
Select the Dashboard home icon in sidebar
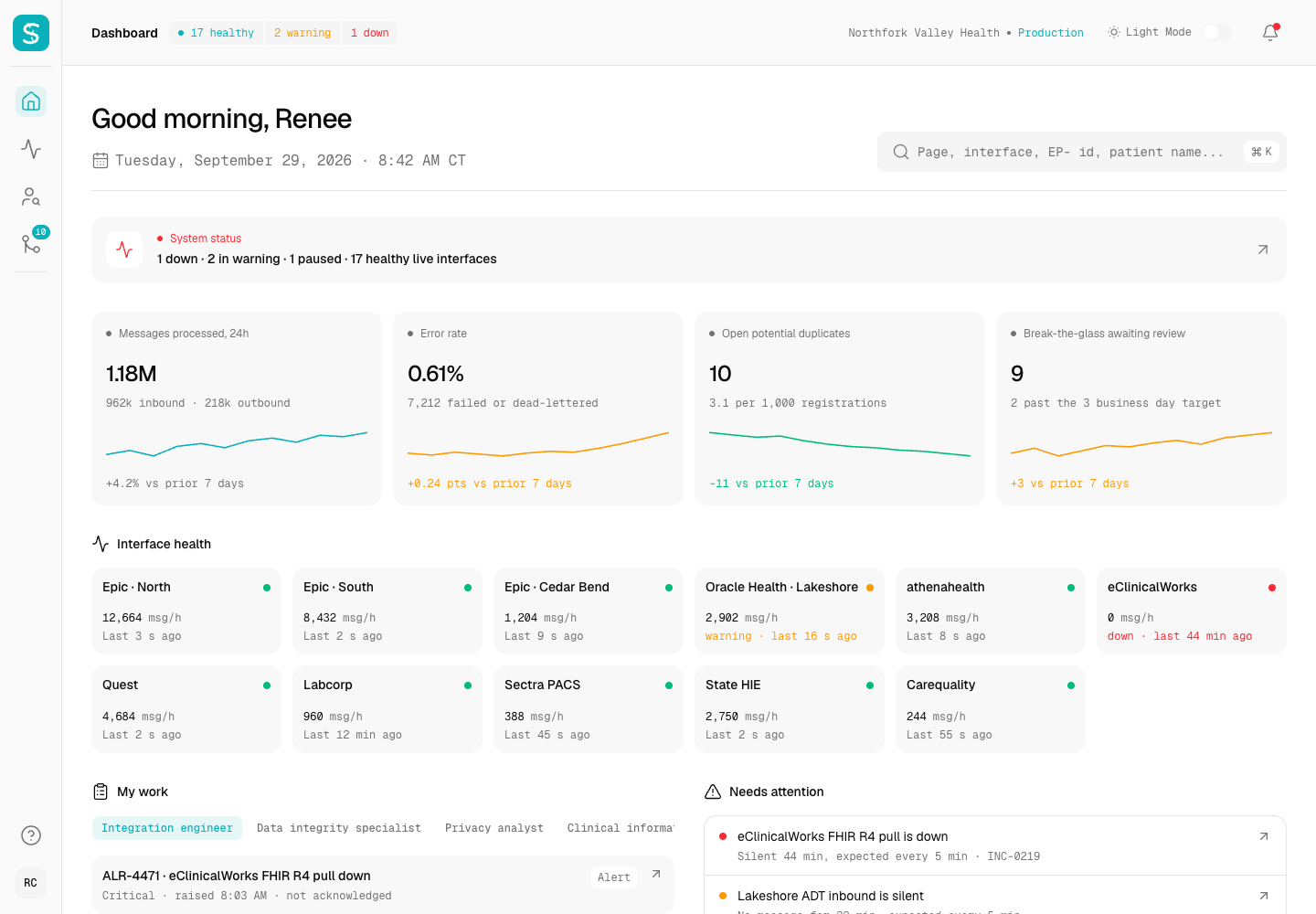click(31, 101)
